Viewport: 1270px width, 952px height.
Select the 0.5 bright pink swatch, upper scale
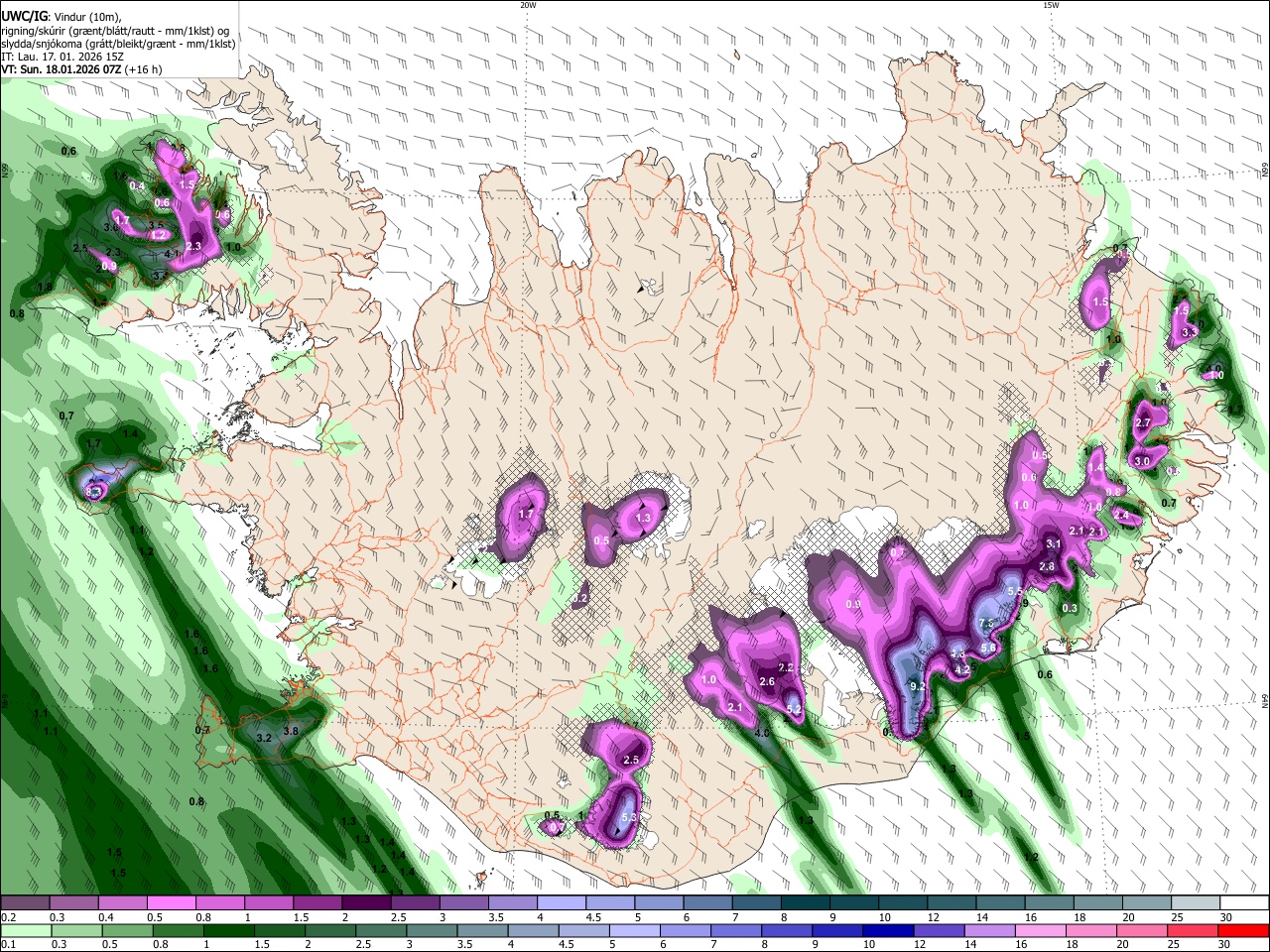point(170,903)
